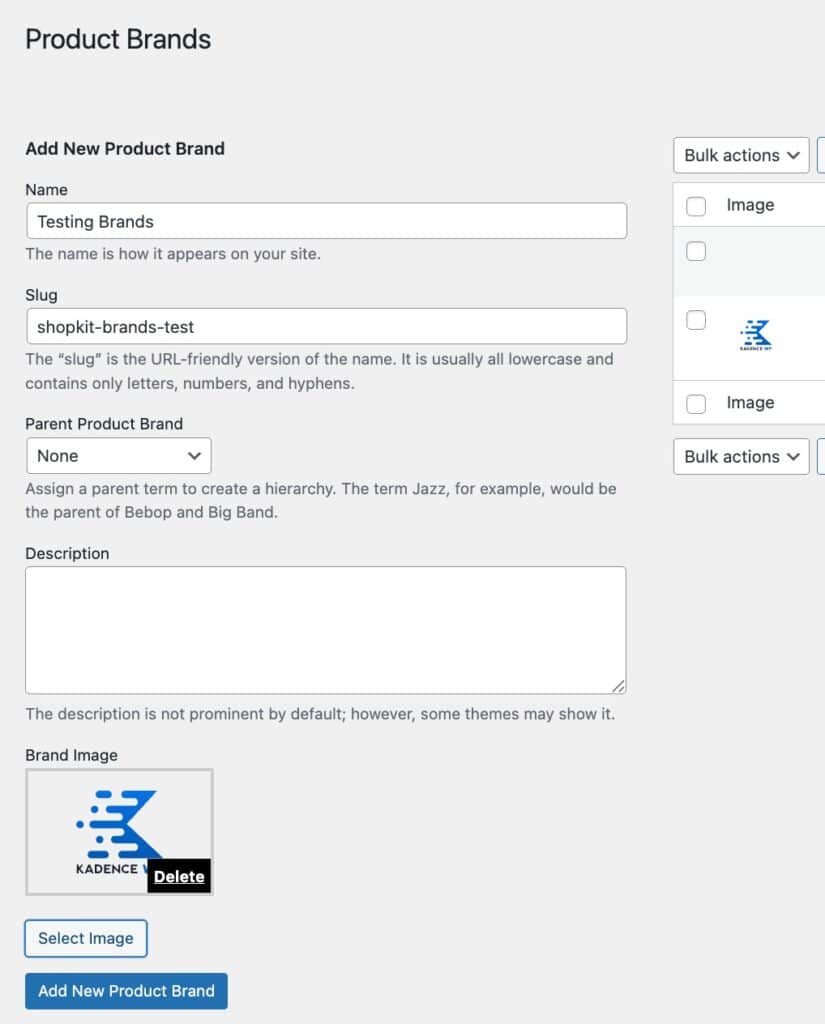
Task: Delete the selected brand image
Action: pyautogui.click(x=179, y=877)
